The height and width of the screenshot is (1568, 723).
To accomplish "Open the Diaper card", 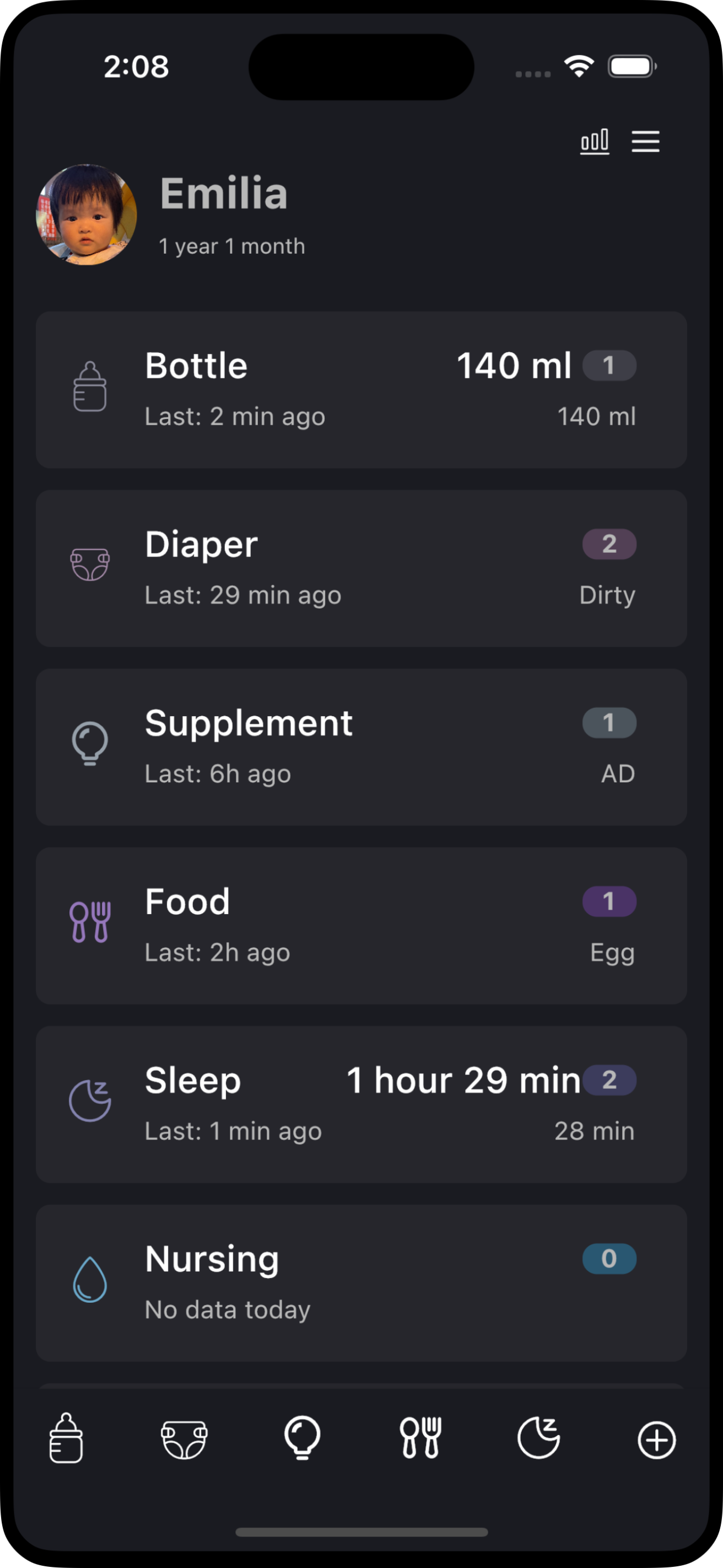I will pyautogui.click(x=361, y=568).
